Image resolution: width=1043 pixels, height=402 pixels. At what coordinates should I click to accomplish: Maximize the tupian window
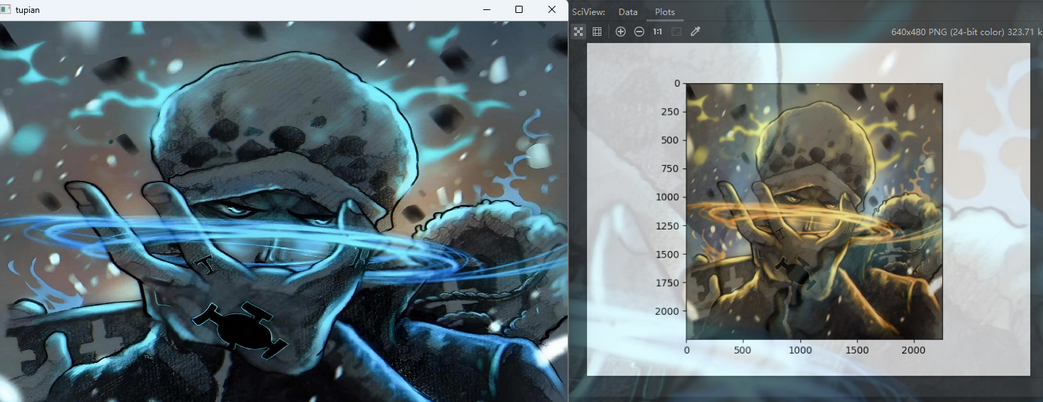tap(519, 9)
